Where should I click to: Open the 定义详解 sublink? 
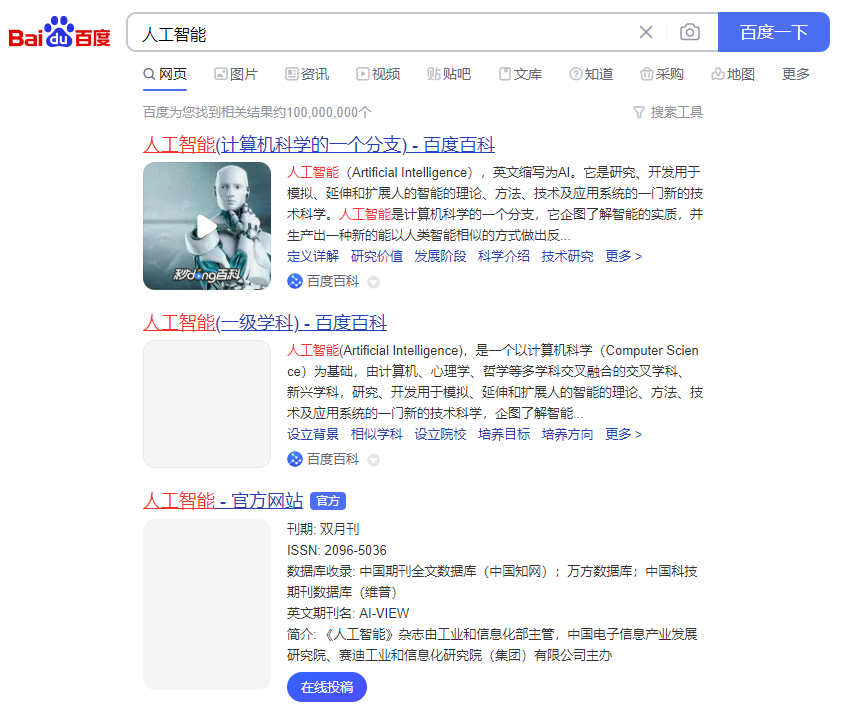(313, 256)
